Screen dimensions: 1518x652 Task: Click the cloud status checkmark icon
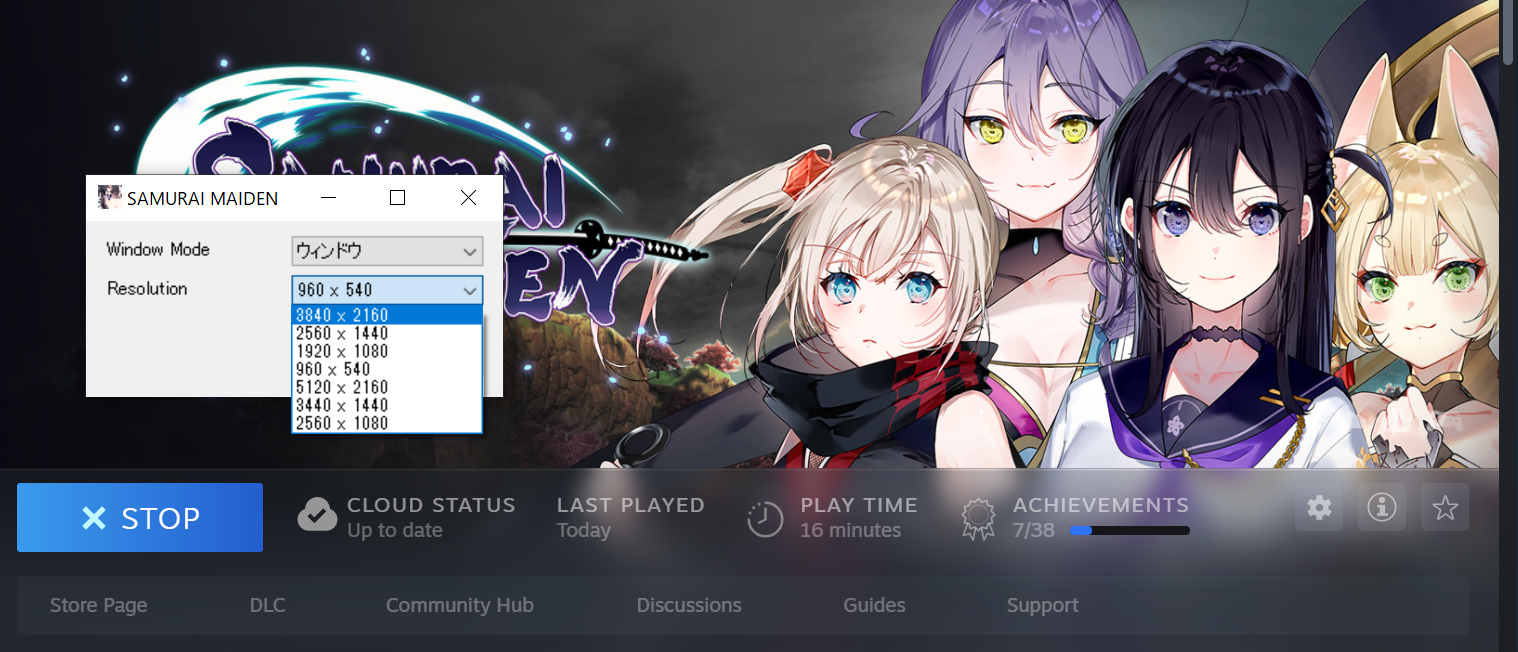click(317, 515)
